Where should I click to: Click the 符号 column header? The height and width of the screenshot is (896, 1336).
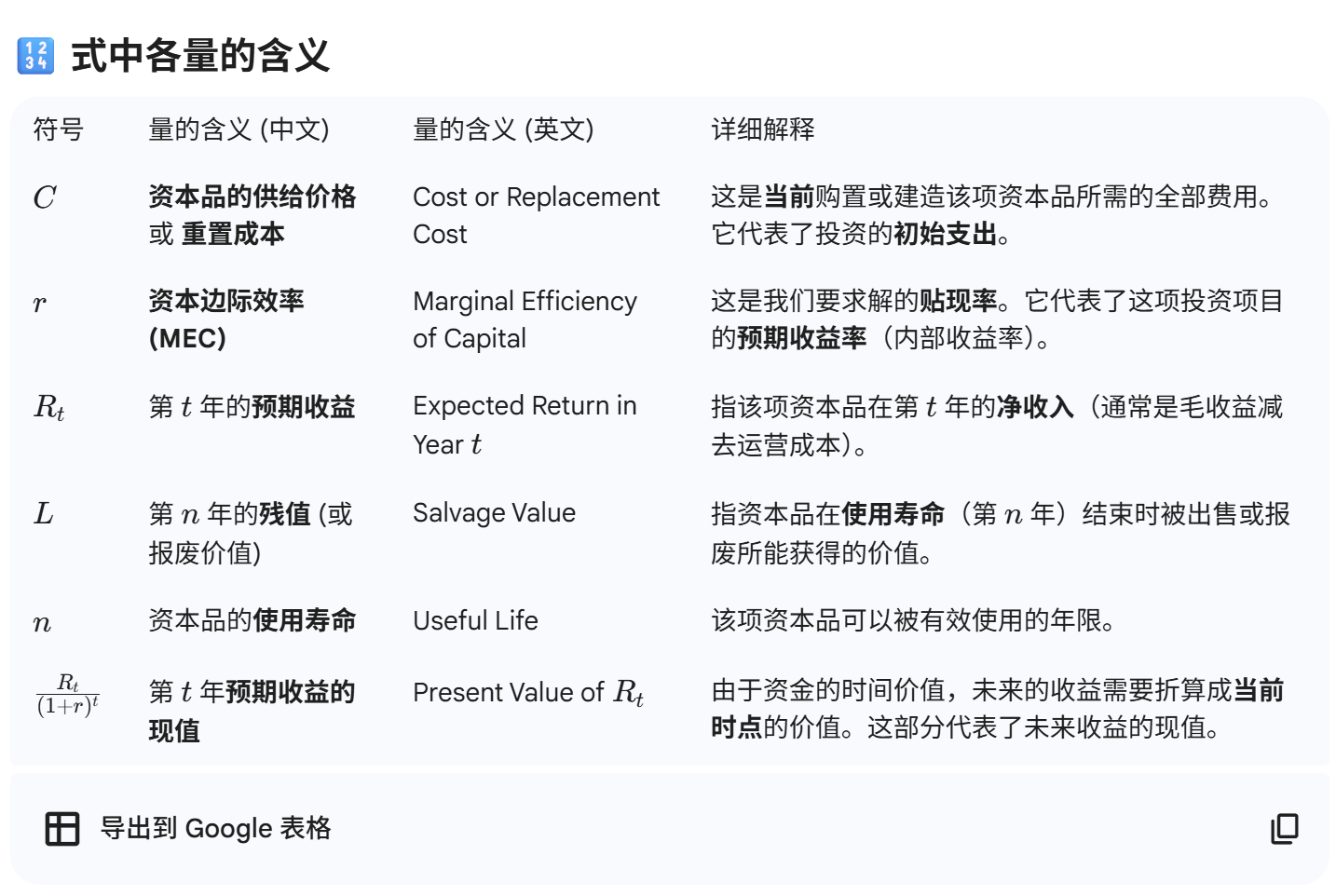pyautogui.click(x=58, y=129)
